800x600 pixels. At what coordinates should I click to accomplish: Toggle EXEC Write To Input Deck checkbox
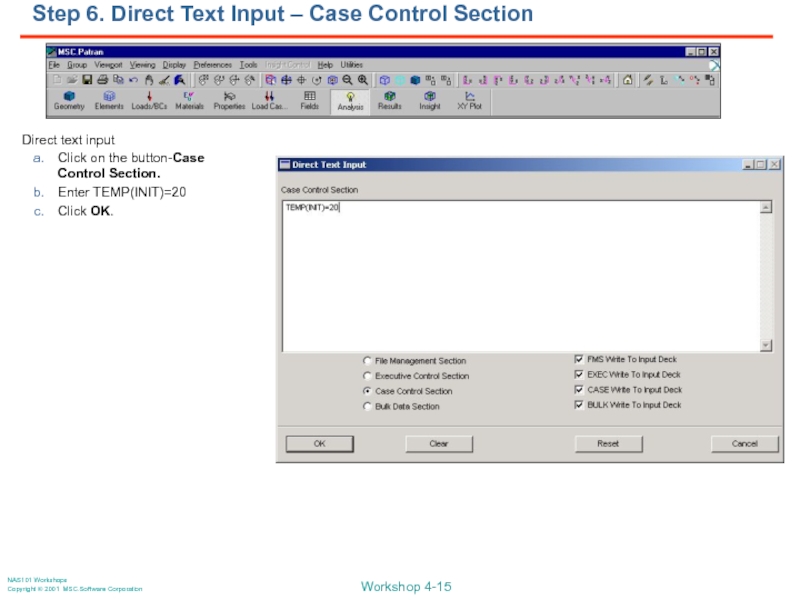coord(579,374)
